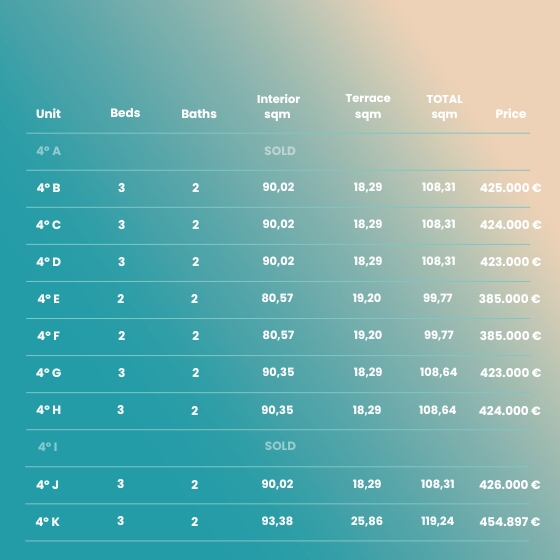Click the Beds column header
Image resolution: width=560 pixels, height=560 pixels.
pyautogui.click(x=125, y=113)
